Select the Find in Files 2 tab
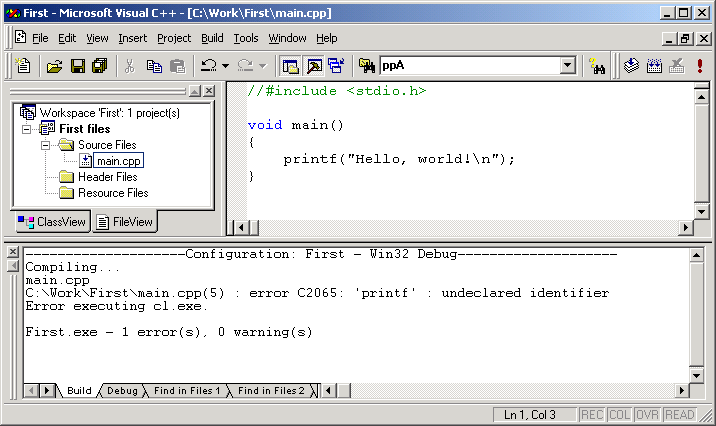The width and height of the screenshot is (716, 426). (x=271, y=391)
